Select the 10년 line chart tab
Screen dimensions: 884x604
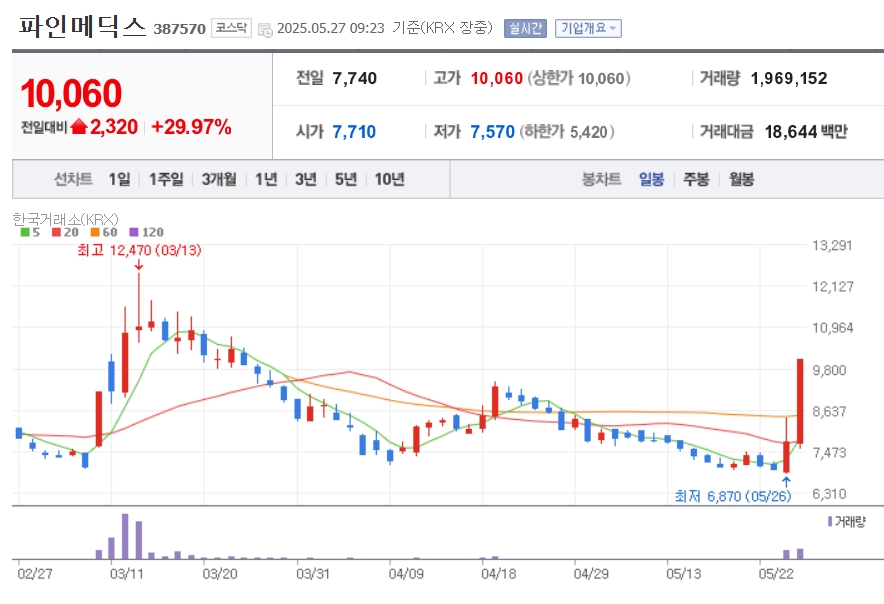pyautogui.click(x=390, y=179)
